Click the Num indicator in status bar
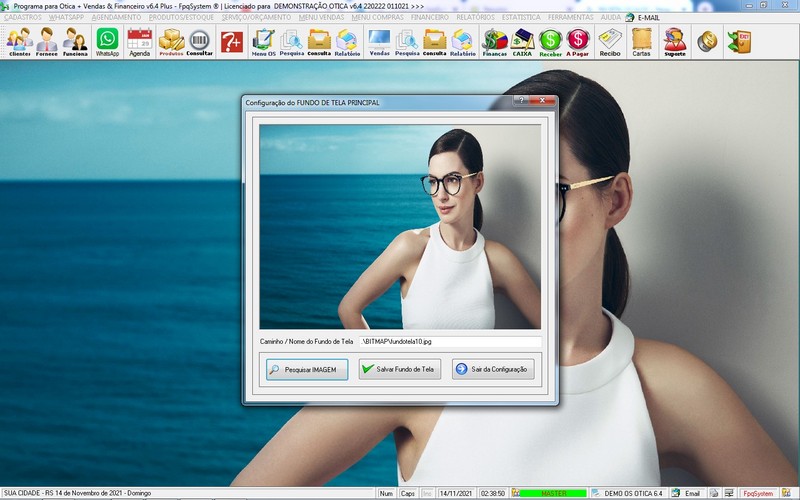Viewport: 800px width, 500px height. (x=386, y=493)
